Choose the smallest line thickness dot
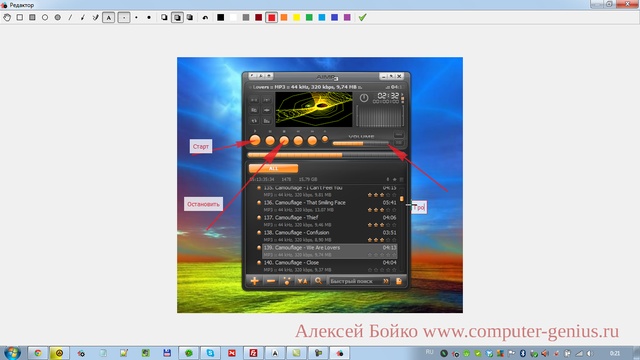The image size is (640, 360). [x=124, y=18]
